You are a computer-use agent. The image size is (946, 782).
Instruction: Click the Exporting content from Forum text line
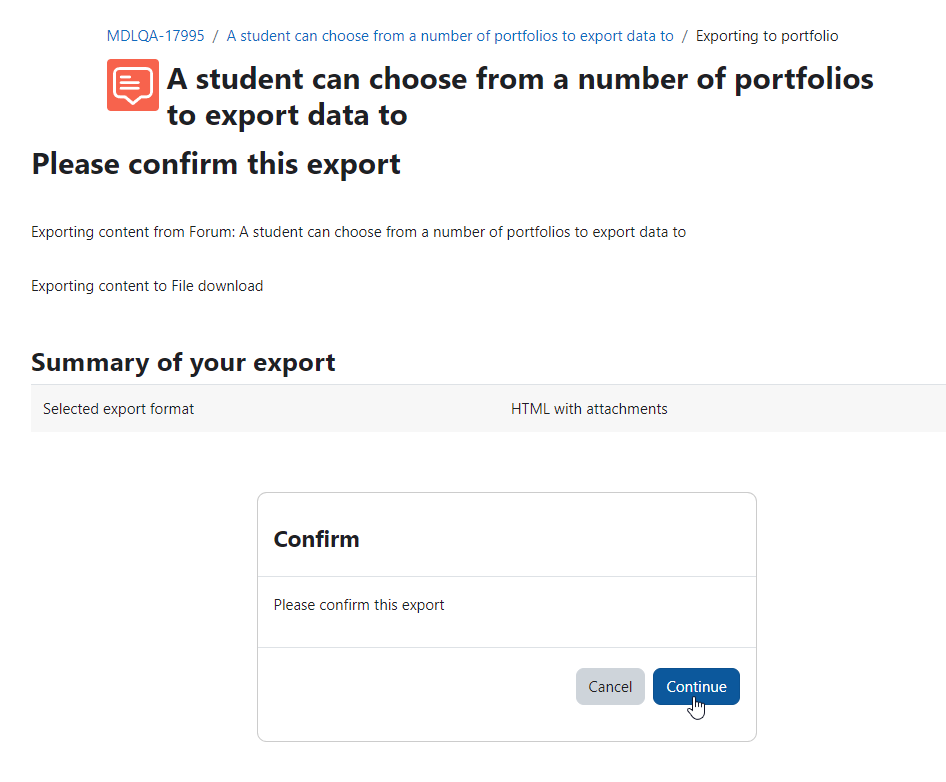coord(358,232)
